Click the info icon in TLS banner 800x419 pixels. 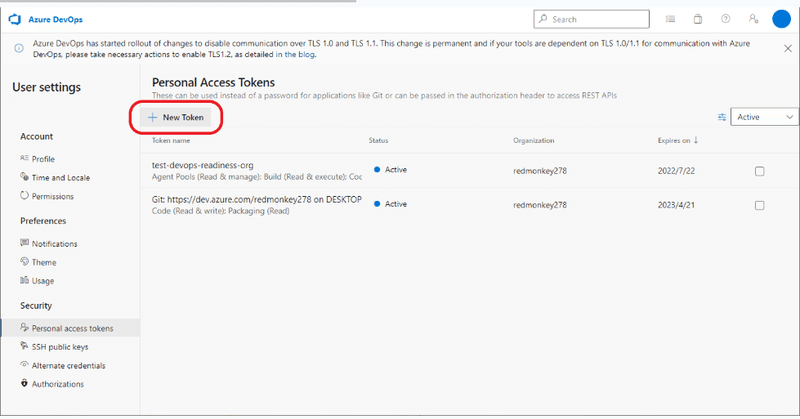pos(19,48)
